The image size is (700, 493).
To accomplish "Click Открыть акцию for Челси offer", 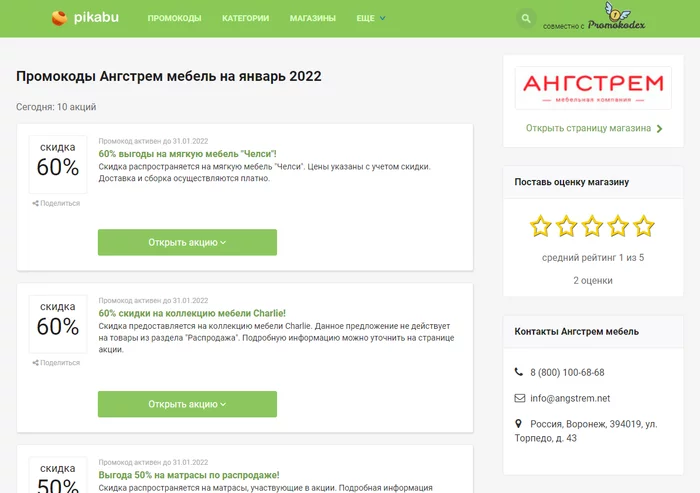I will pos(188,242).
